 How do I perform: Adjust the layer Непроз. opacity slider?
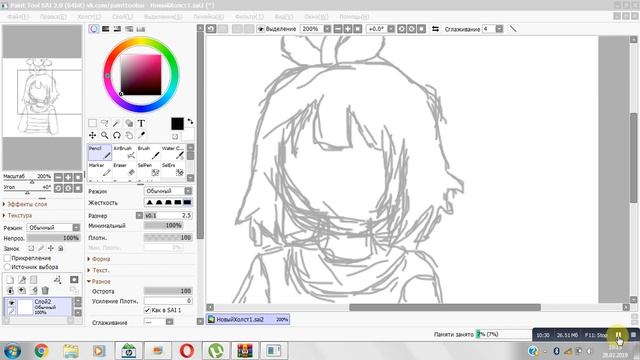click(x=53, y=238)
